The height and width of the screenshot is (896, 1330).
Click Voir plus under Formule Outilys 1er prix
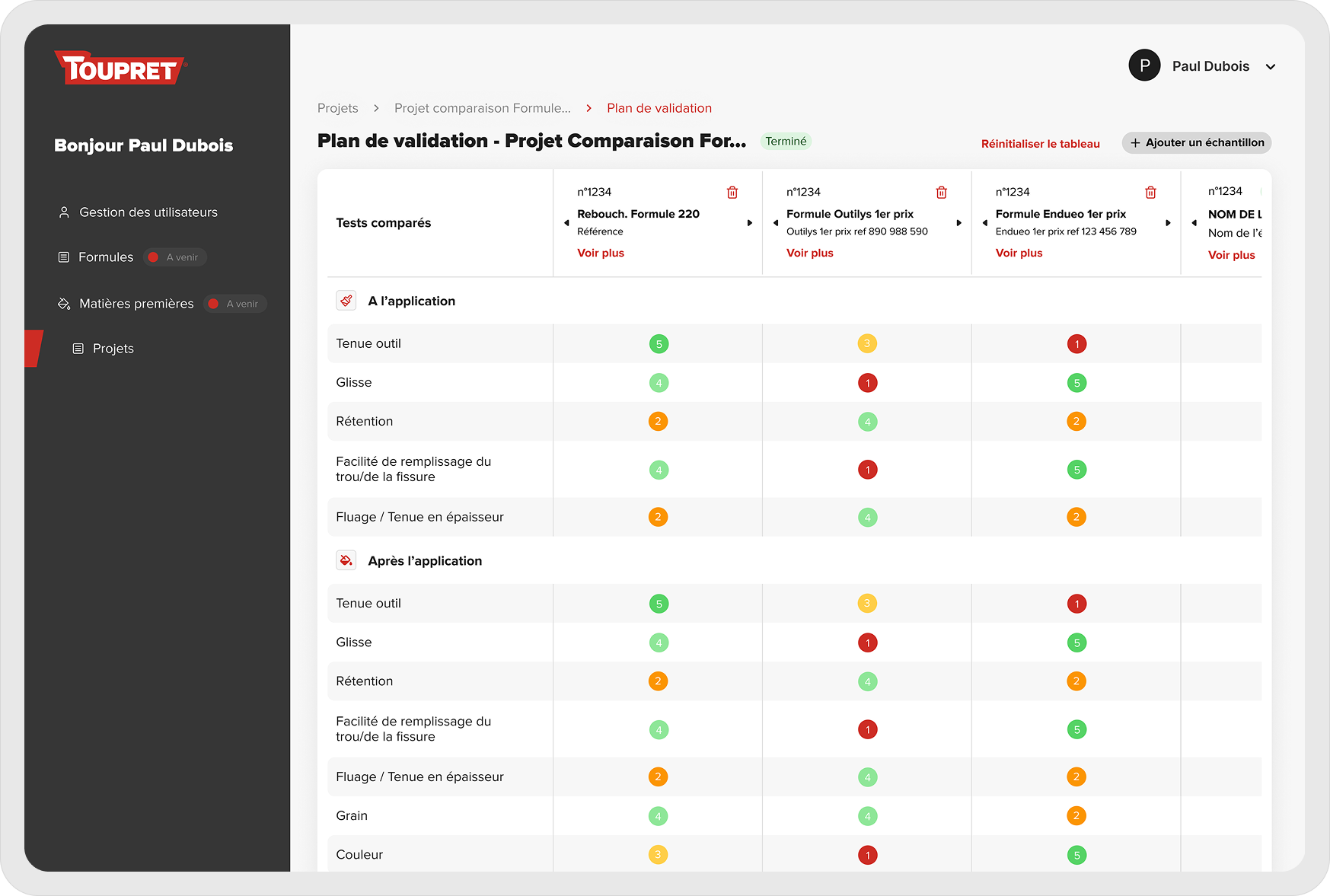click(809, 253)
